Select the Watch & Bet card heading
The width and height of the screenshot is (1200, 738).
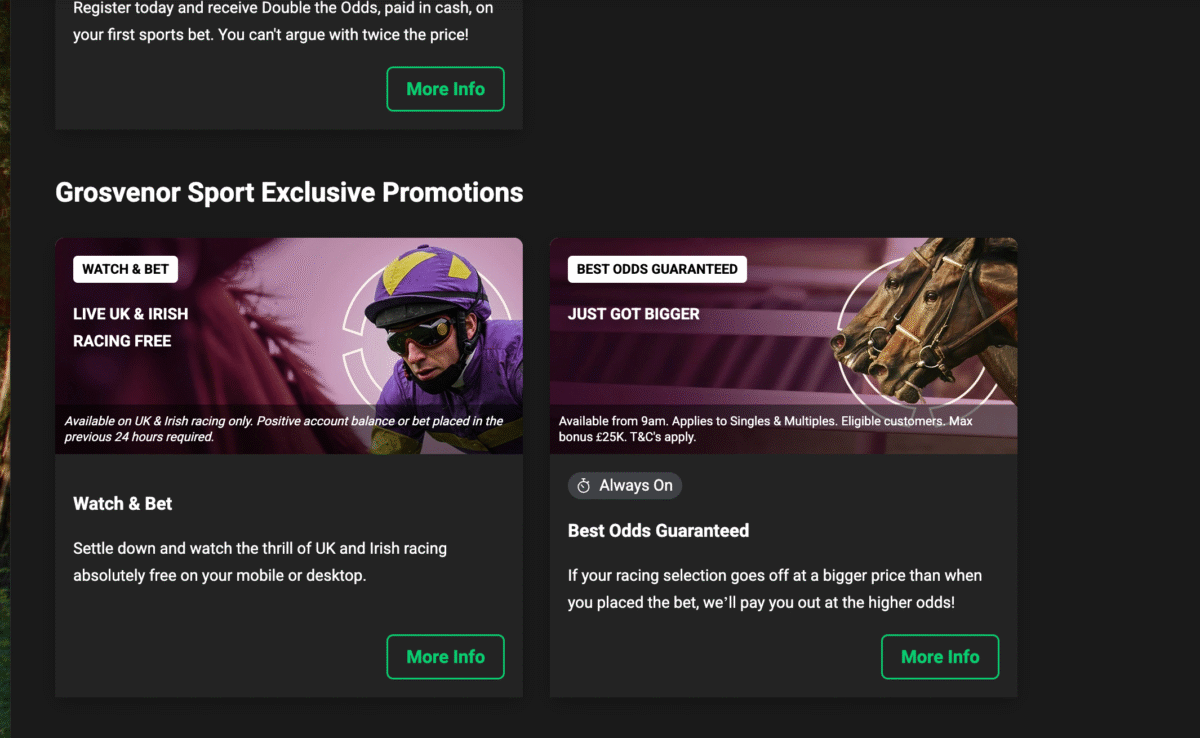122,504
